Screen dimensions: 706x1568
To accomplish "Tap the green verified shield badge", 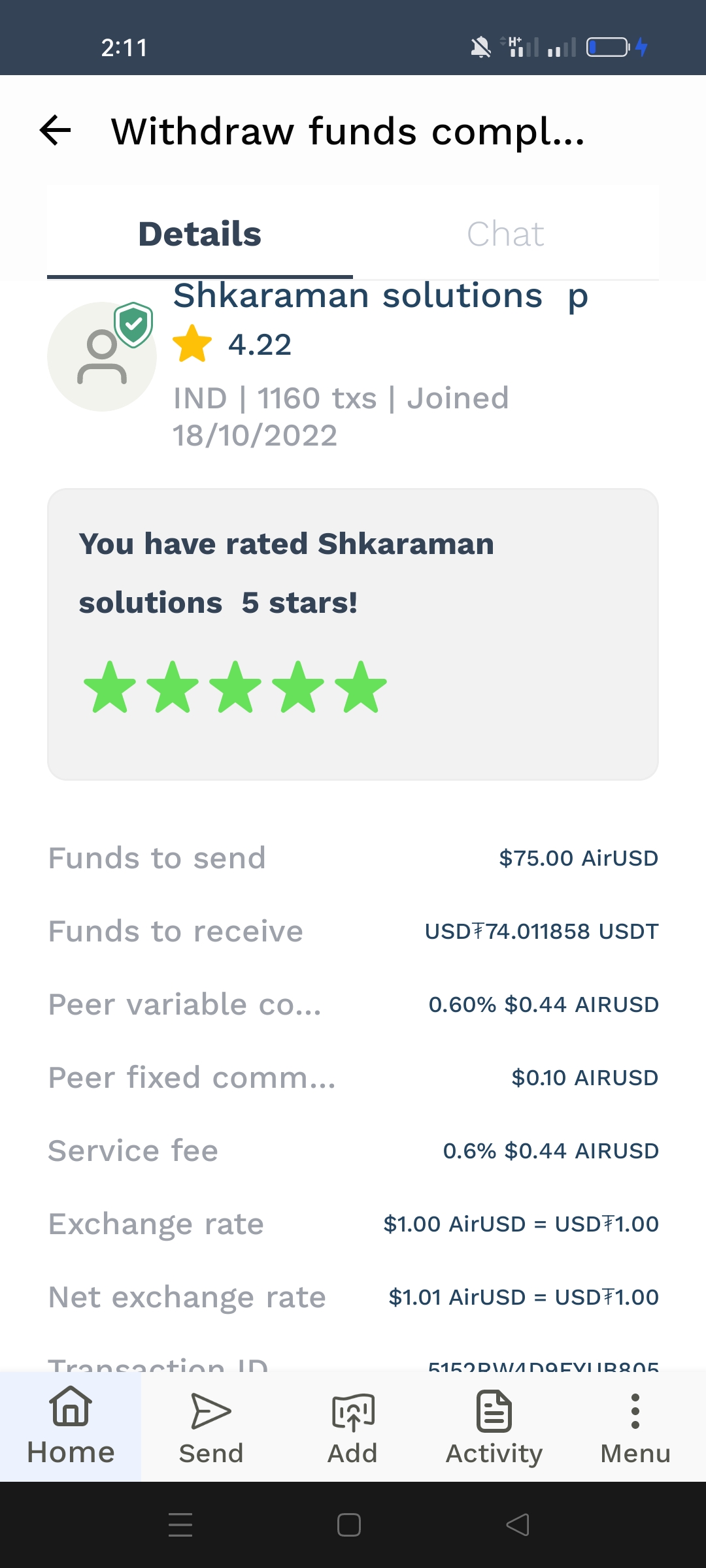I will 133,324.
